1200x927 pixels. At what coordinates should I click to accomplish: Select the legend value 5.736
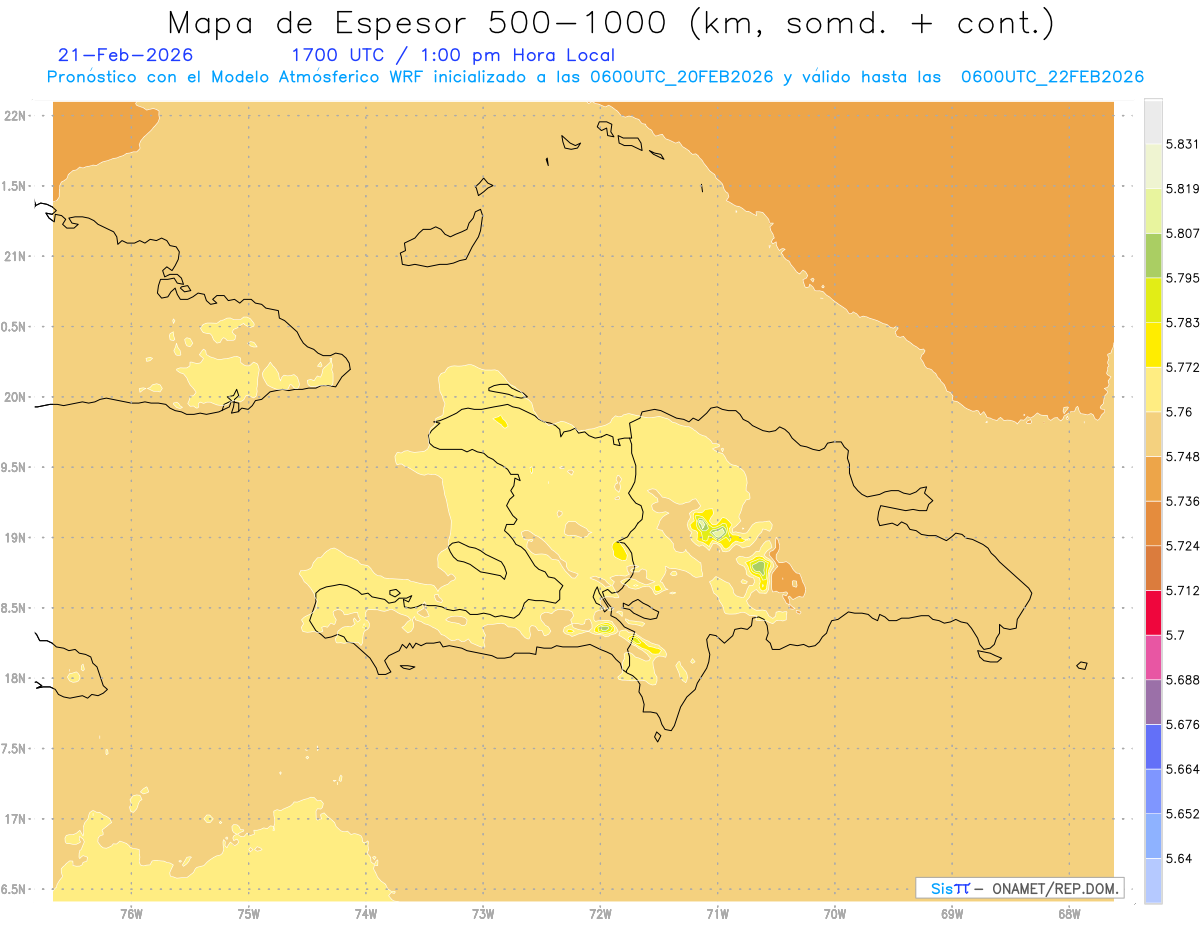click(x=1182, y=502)
